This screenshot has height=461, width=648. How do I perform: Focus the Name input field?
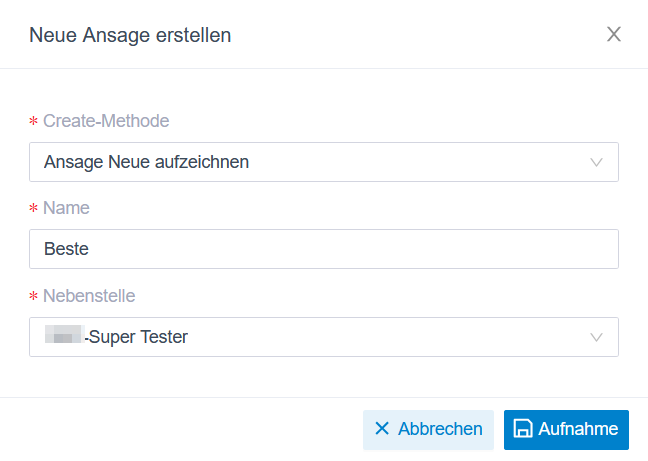coord(323,249)
